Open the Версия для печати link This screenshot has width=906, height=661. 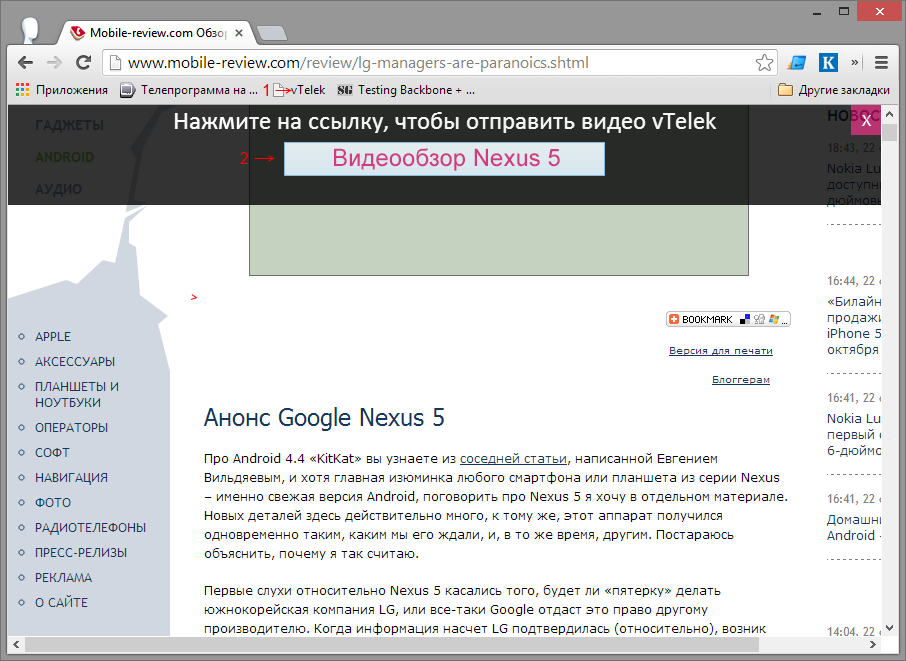click(x=721, y=350)
